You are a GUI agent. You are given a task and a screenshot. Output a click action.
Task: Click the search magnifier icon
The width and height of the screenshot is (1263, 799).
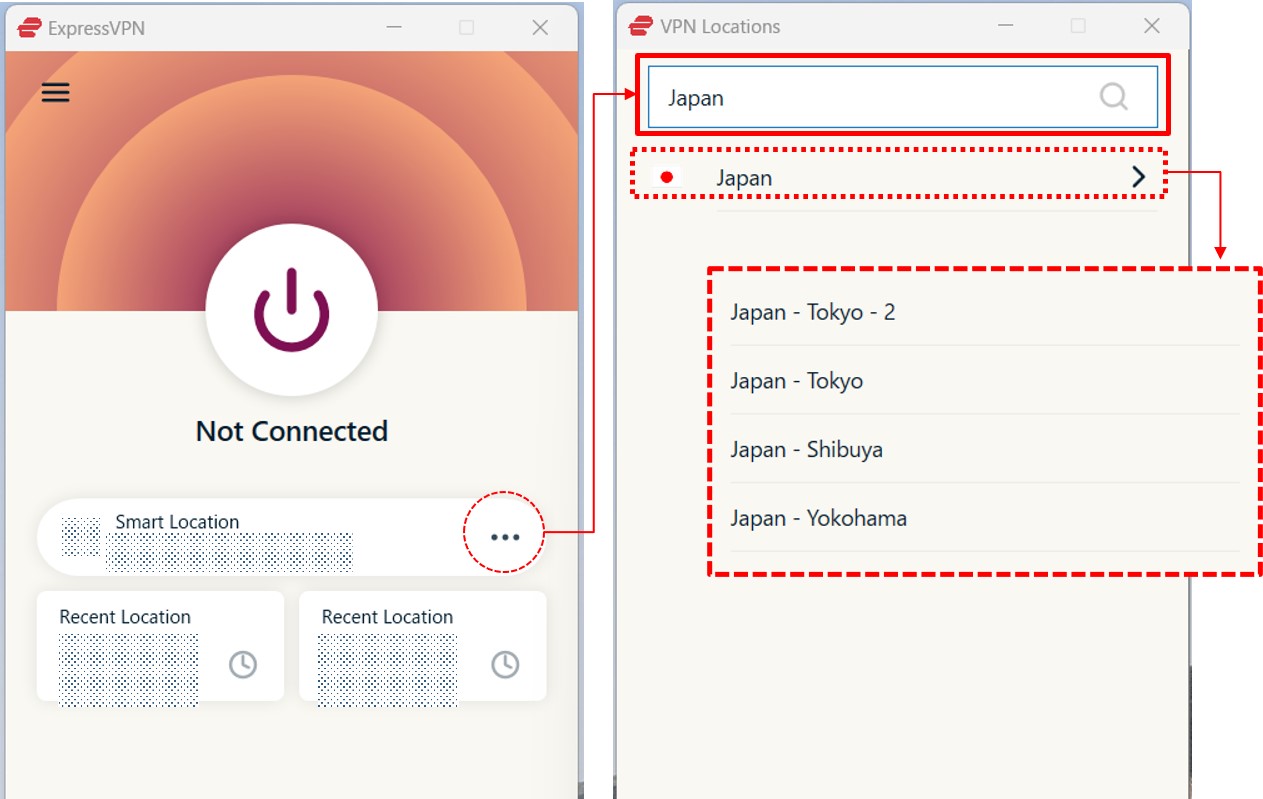(1112, 97)
